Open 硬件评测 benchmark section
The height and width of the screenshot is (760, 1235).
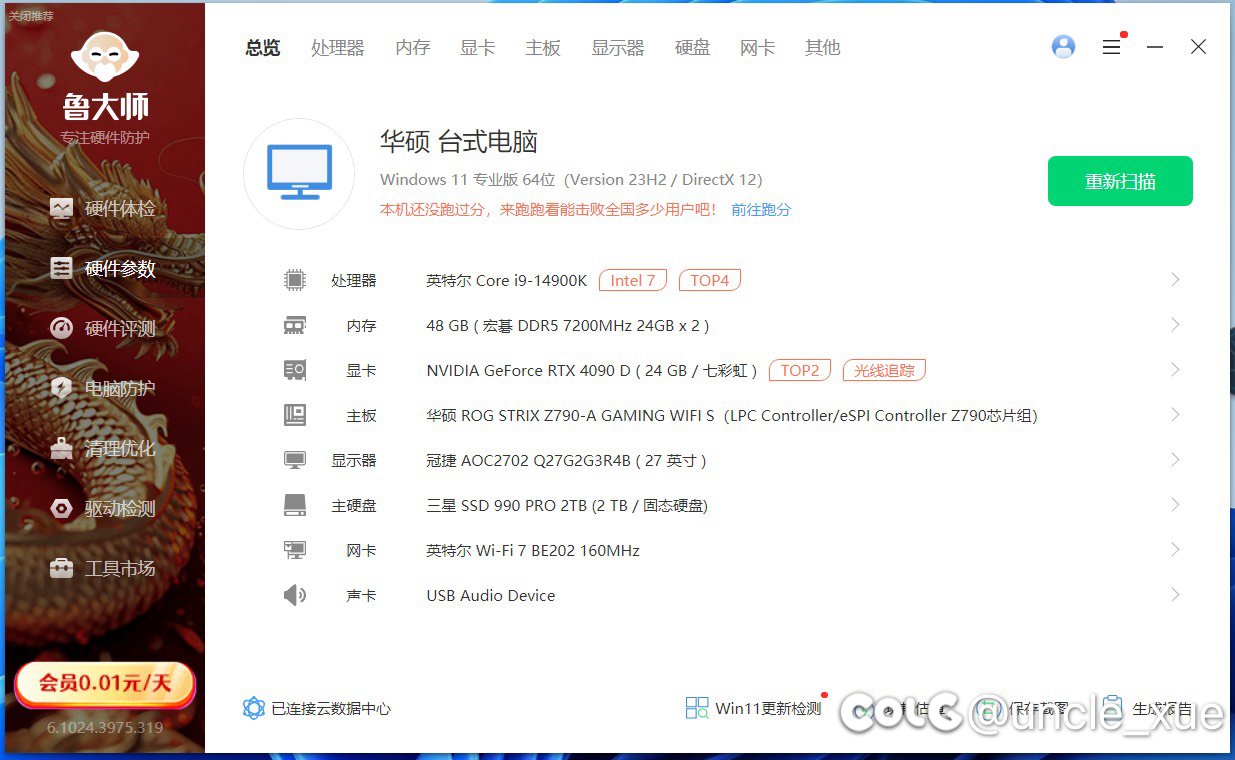103,329
